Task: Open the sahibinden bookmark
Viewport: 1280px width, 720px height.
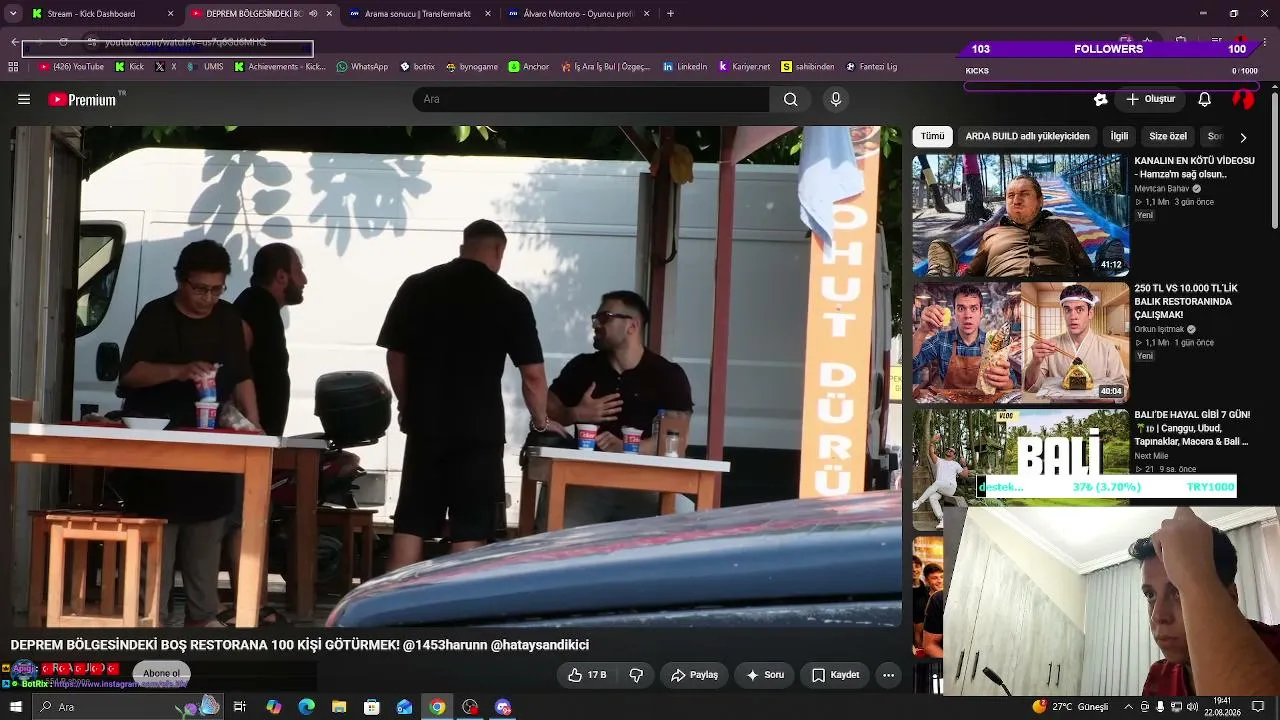Action: click(x=808, y=67)
